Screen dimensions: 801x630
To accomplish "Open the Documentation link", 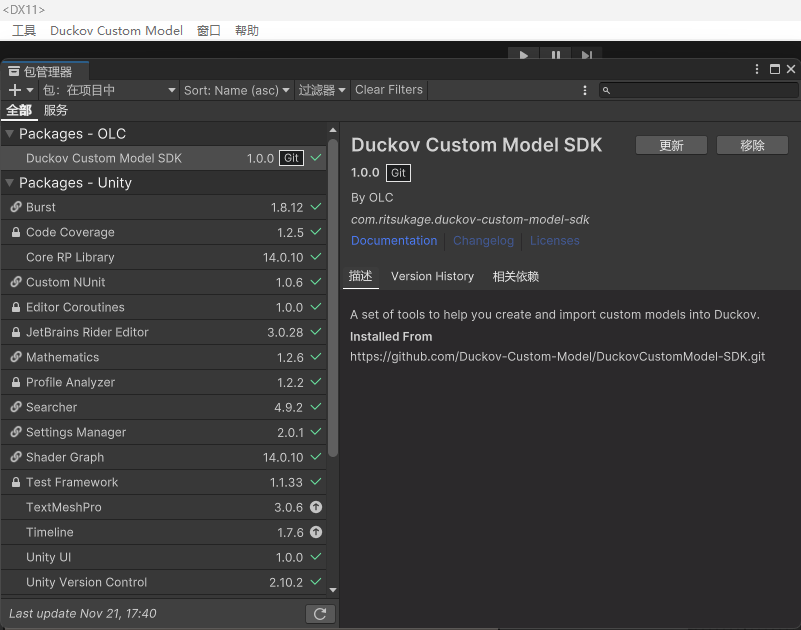I will pyautogui.click(x=394, y=241).
